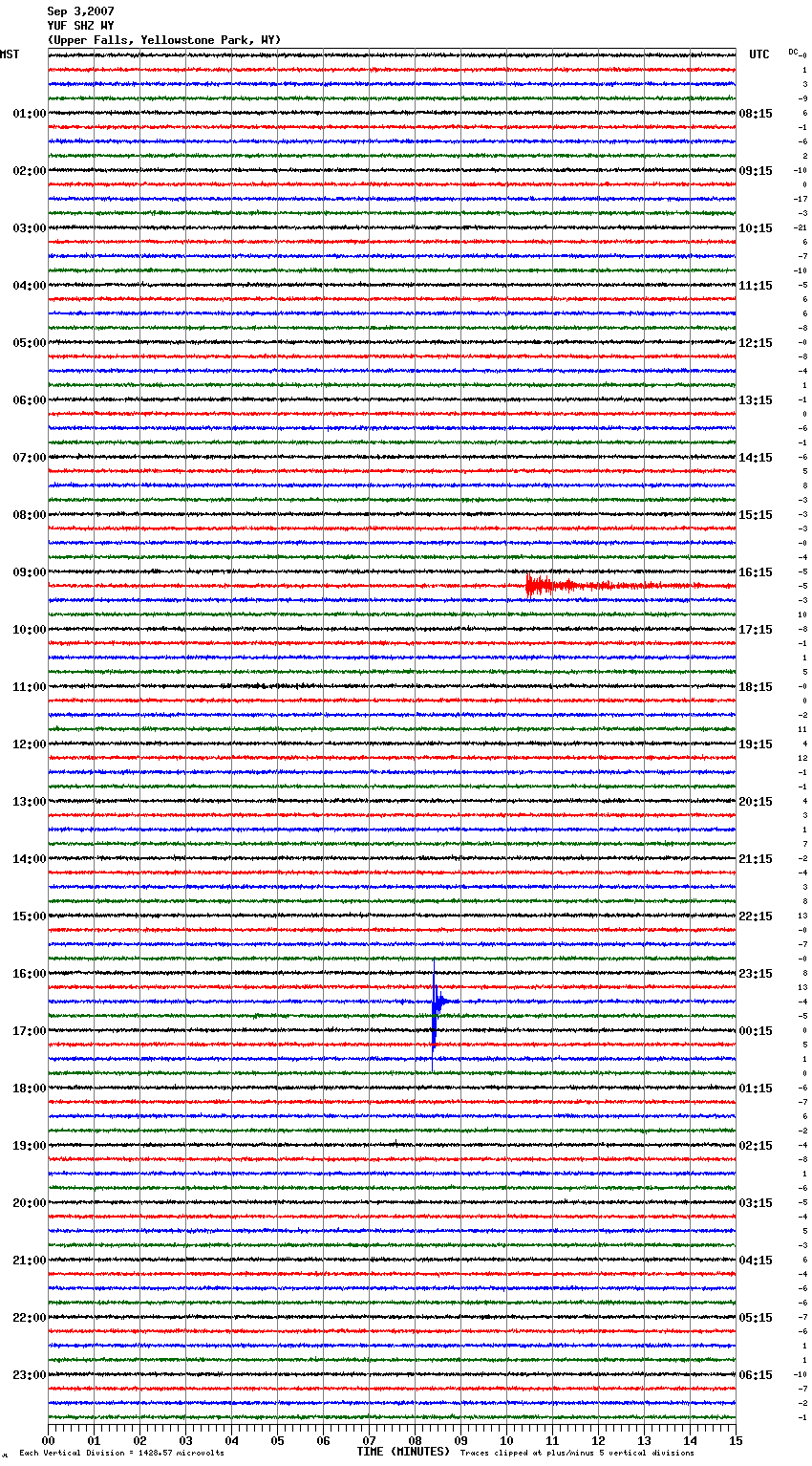812x1466 pixels.
Task: Click the 13:00 MST hour label
Action: coord(30,802)
